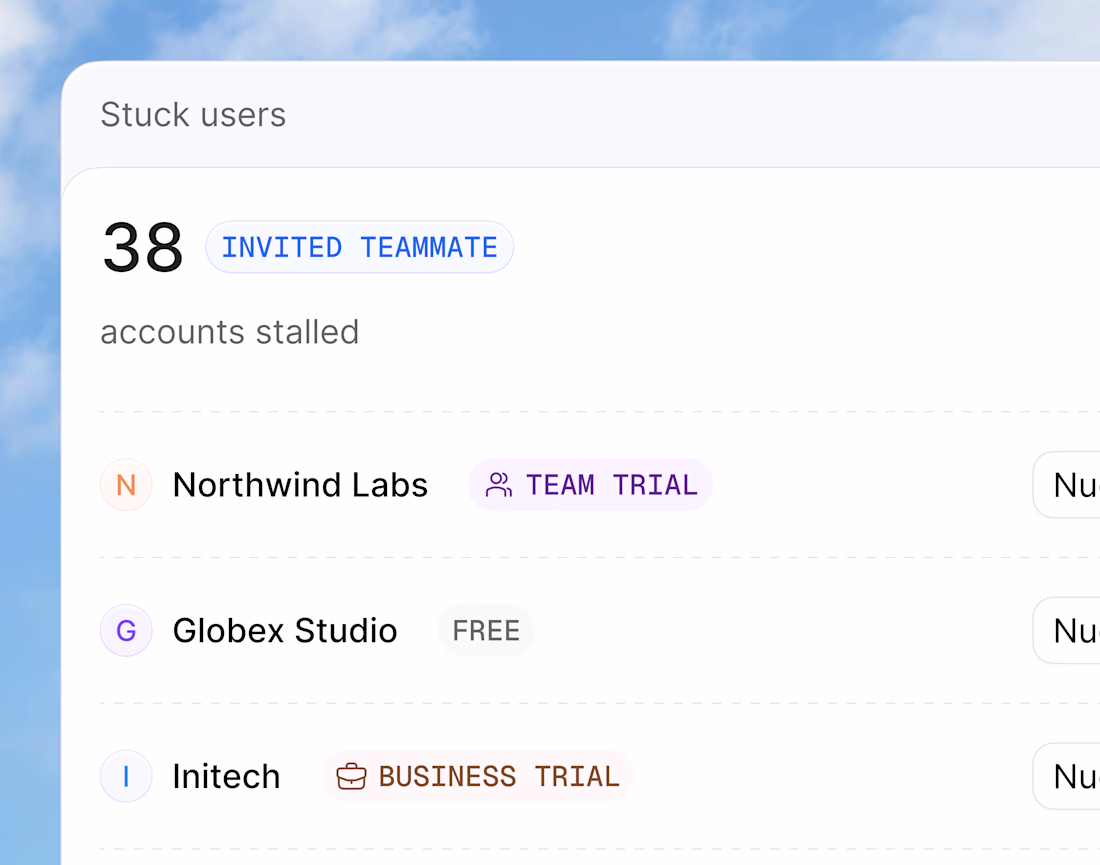The image size is (1100, 865).
Task: Open the Northwind Labs account name
Action: click(300, 485)
